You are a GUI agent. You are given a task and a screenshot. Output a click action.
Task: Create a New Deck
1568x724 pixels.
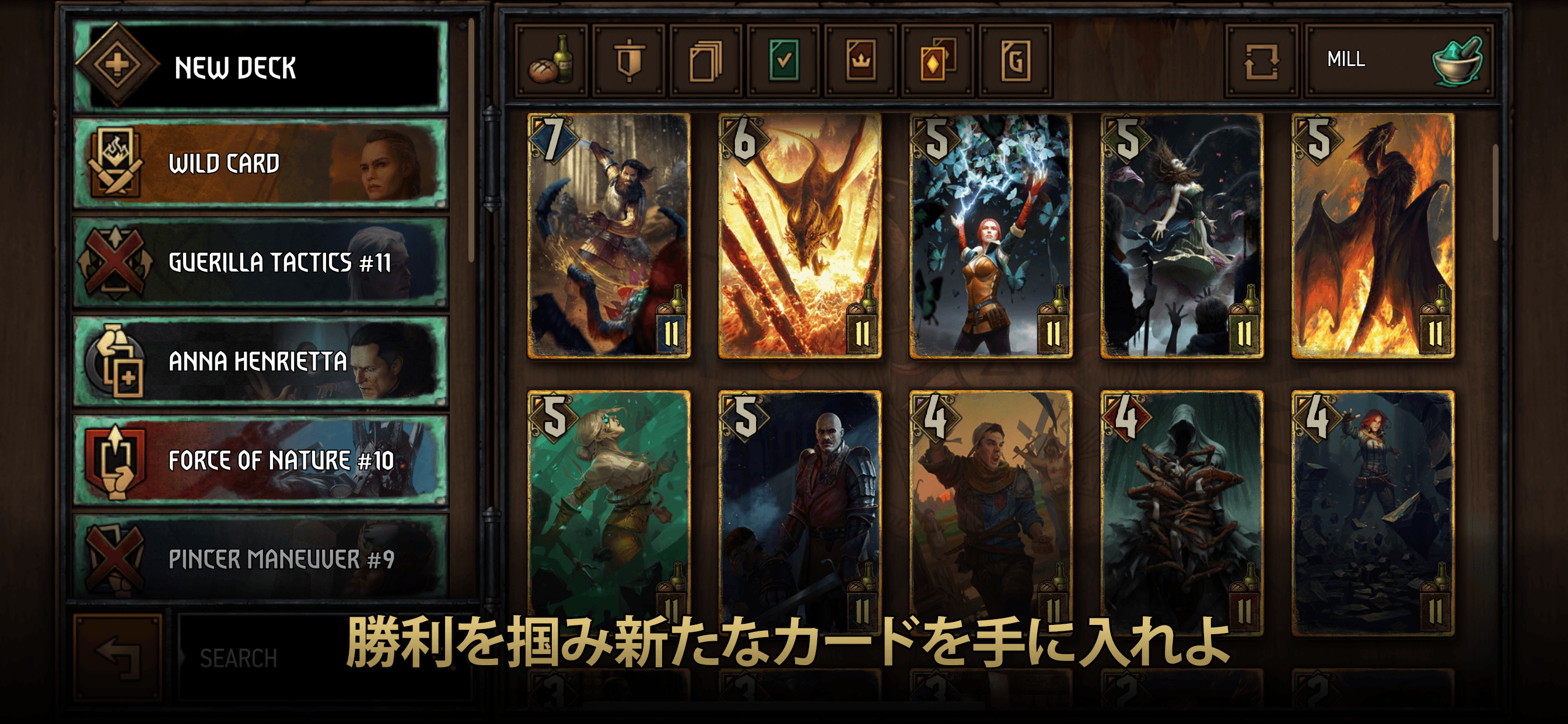pos(261,66)
